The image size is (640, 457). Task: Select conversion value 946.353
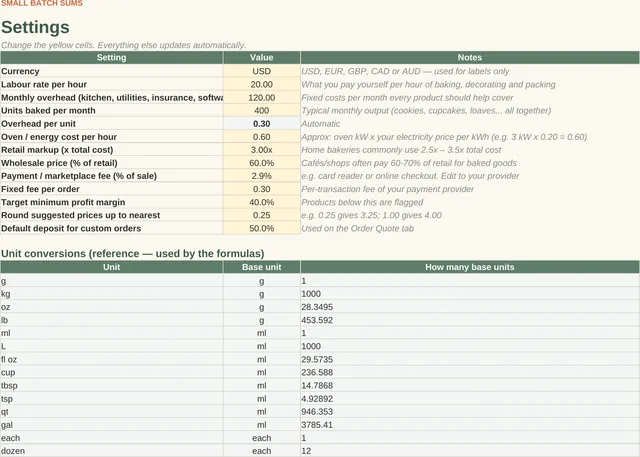click(470, 411)
